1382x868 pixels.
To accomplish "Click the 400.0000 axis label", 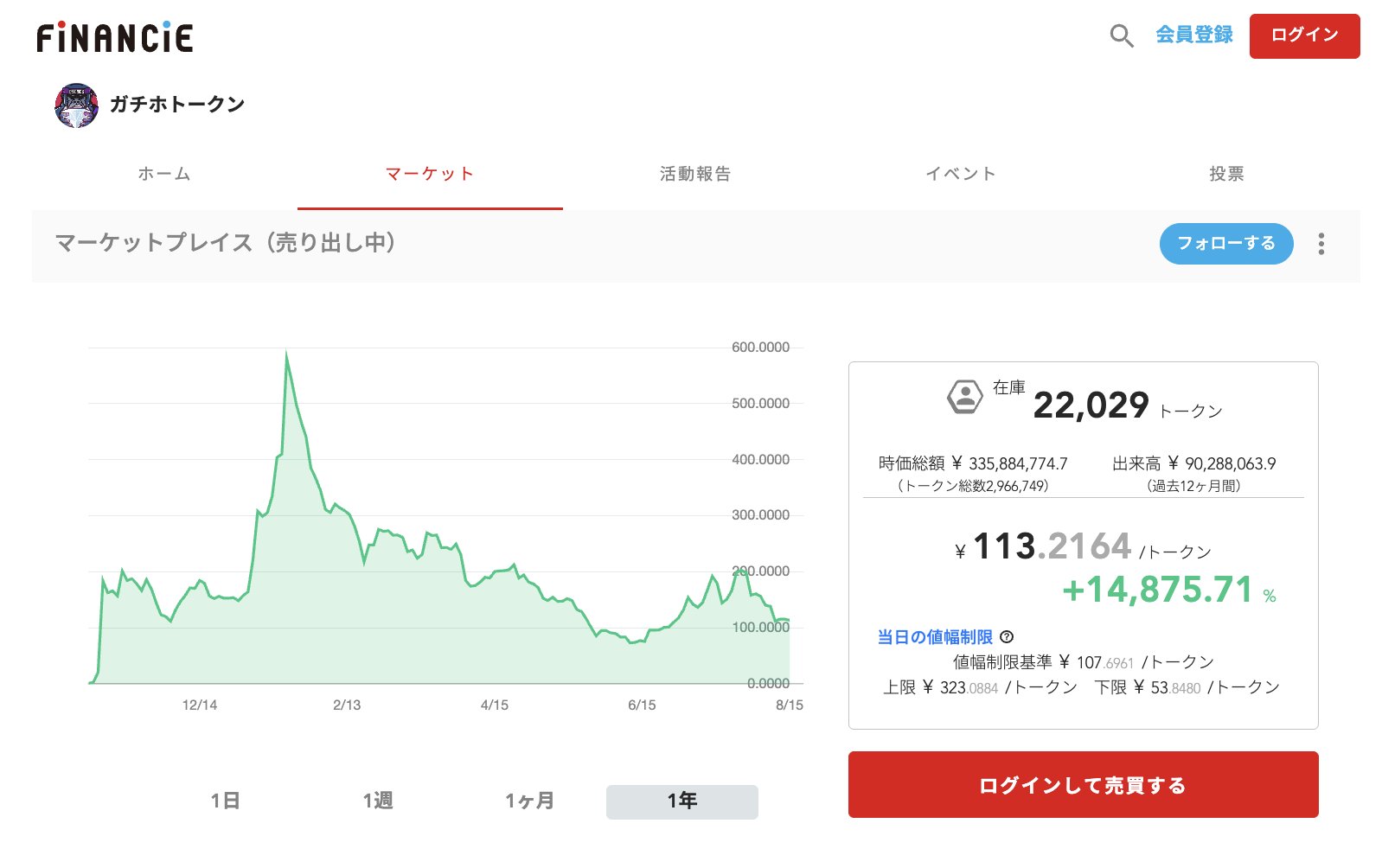I will tap(761, 460).
